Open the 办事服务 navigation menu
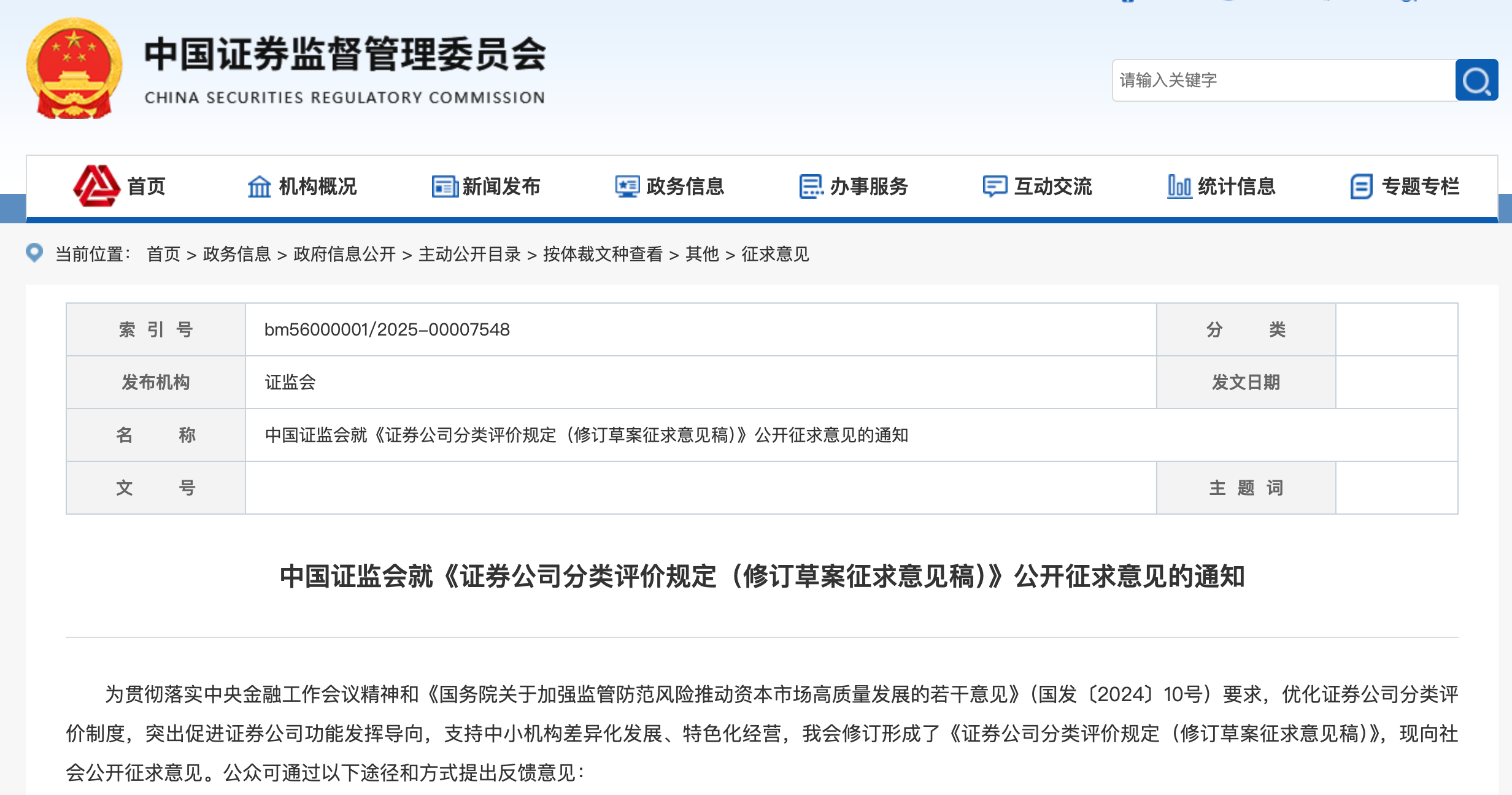Image resolution: width=1512 pixels, height=795 pixels. click(868, 186)
